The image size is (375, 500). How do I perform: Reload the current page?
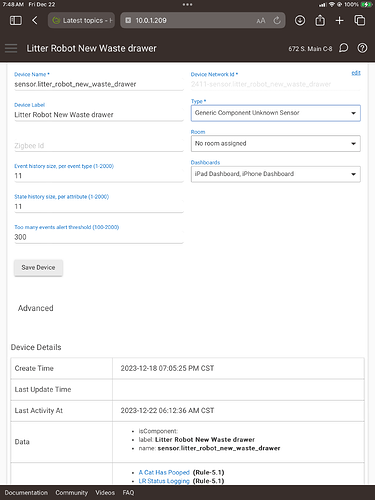(277, 21)
